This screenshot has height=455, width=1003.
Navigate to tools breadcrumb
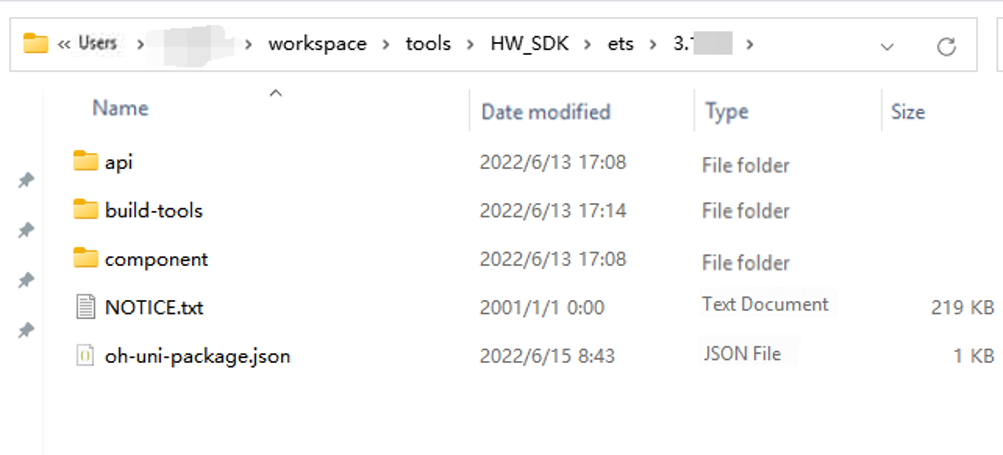click(428, 44)
